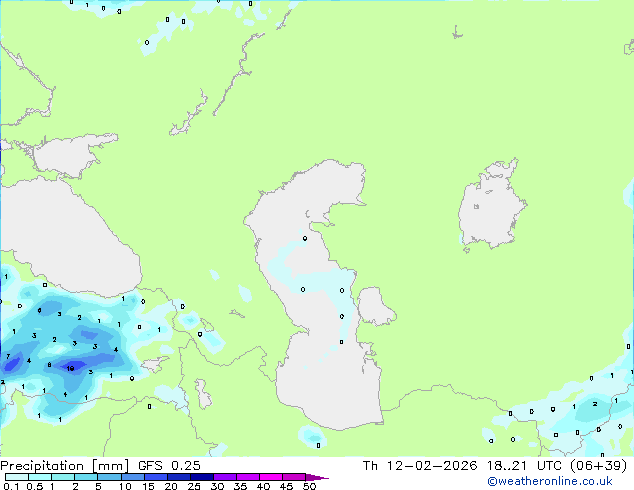
Task: Click the 0.5–1 mm legend color swatch
Action: pyautogui.click(x=40, y=477)
